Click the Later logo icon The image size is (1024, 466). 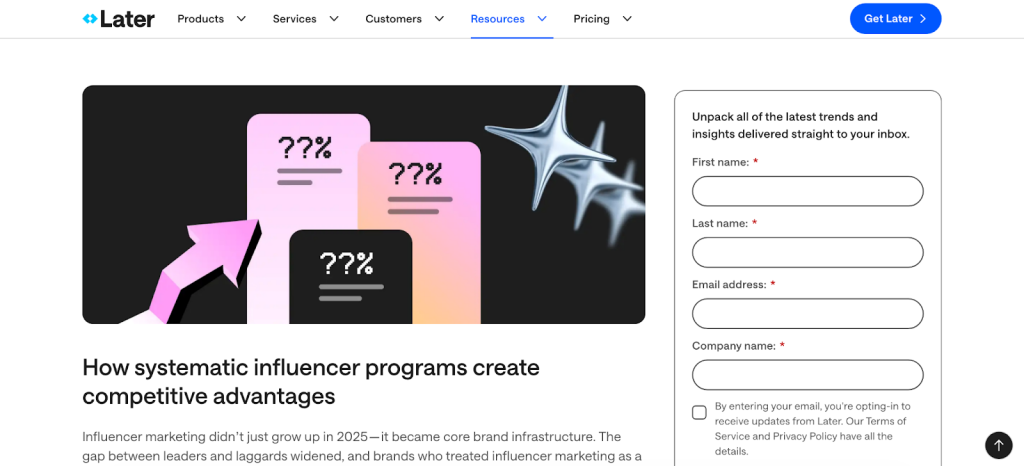pyautogui.click(x=90, y=19)
